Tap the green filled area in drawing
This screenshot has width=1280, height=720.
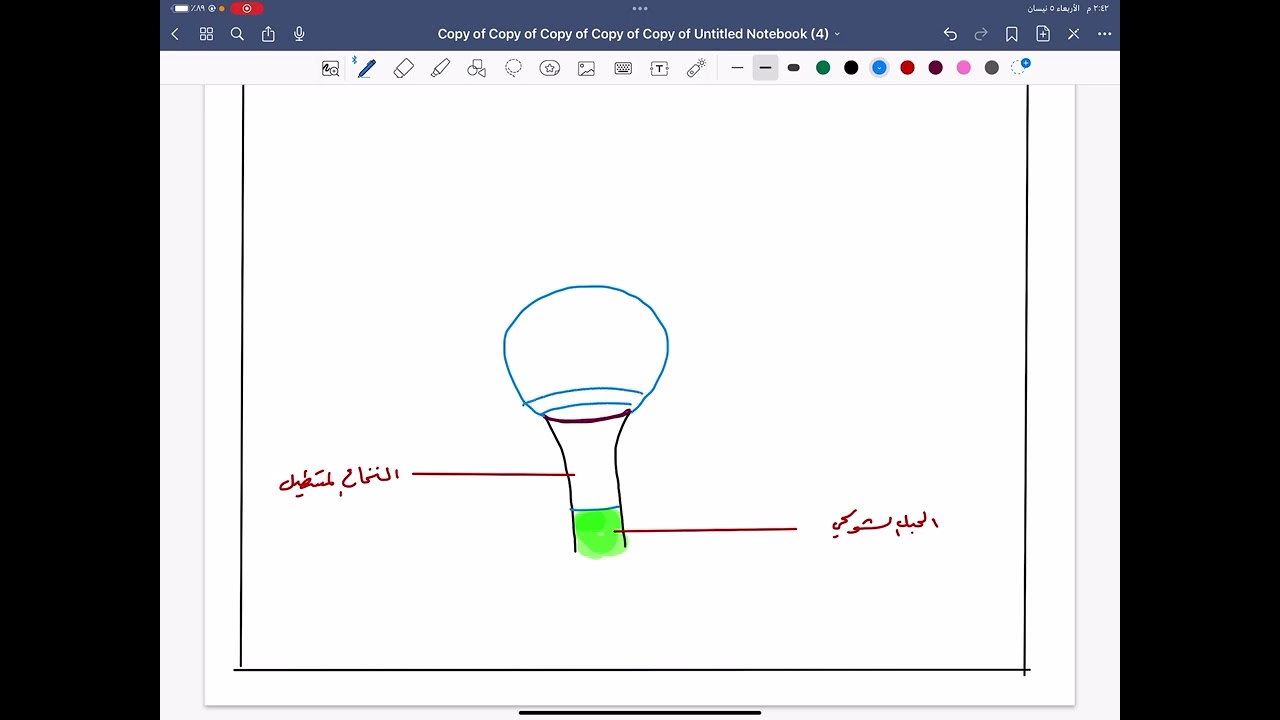pos(599,532)
